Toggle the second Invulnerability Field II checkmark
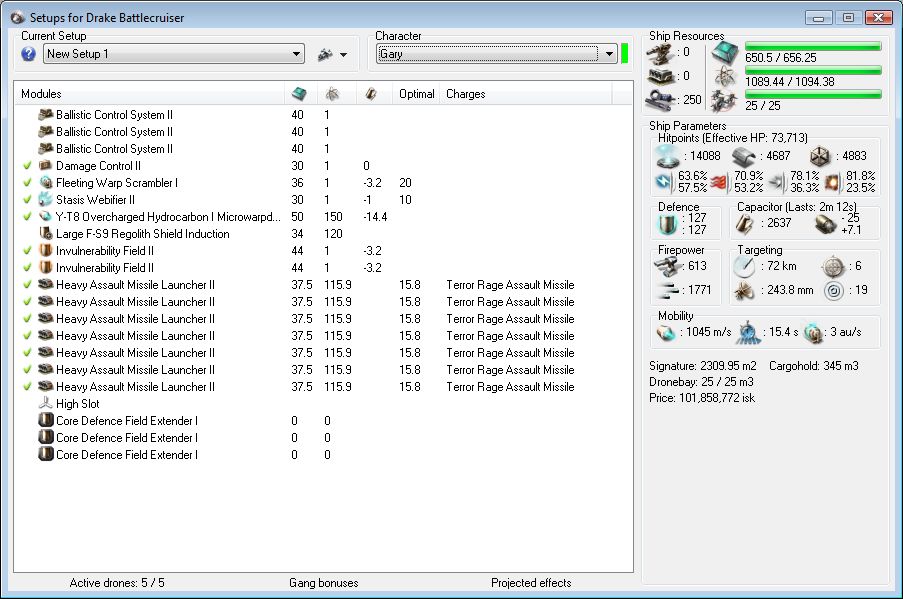The height and width of the screenshot is (599, 903). pyautogui.click(x=27, y=268)
